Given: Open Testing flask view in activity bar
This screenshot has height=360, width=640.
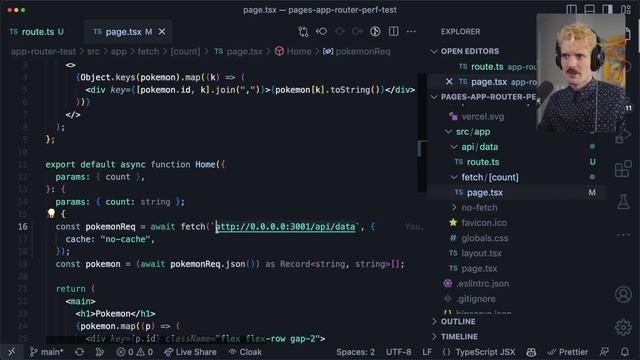Looking at the screenshot, I should coord(623,202).
